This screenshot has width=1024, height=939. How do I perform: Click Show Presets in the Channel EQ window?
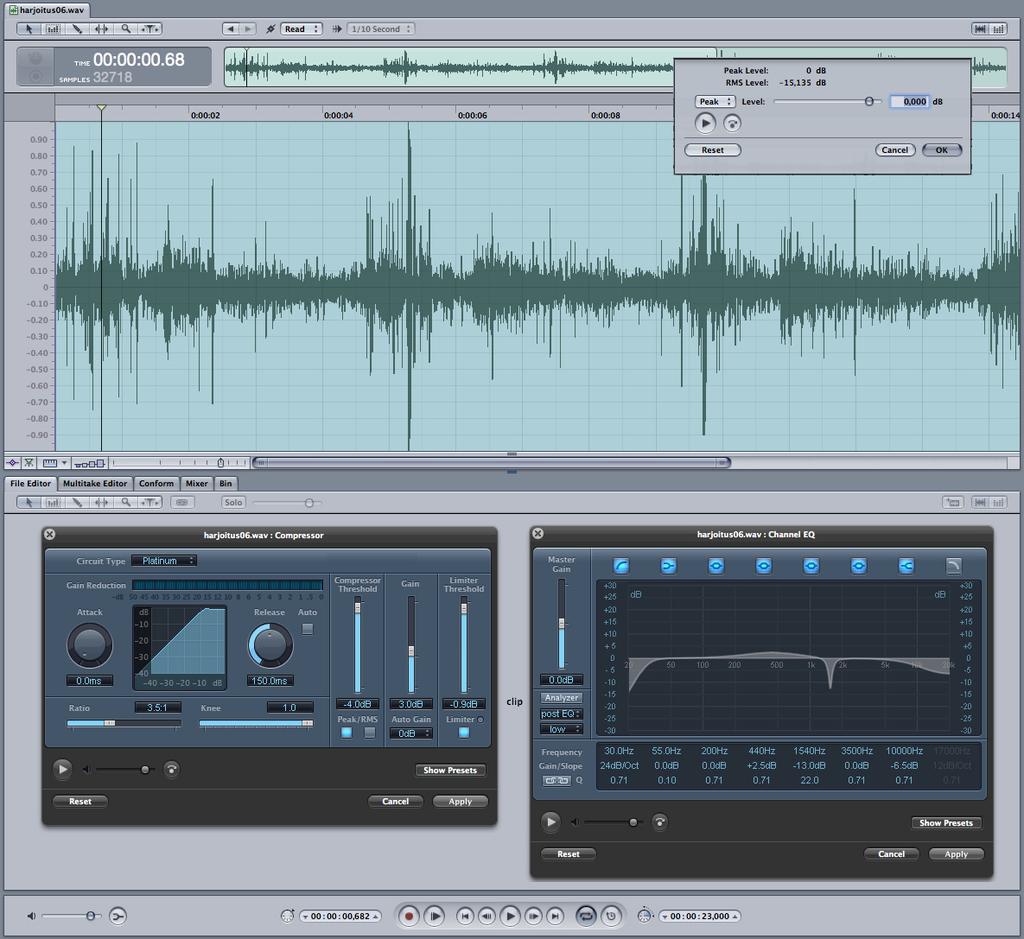946,823
